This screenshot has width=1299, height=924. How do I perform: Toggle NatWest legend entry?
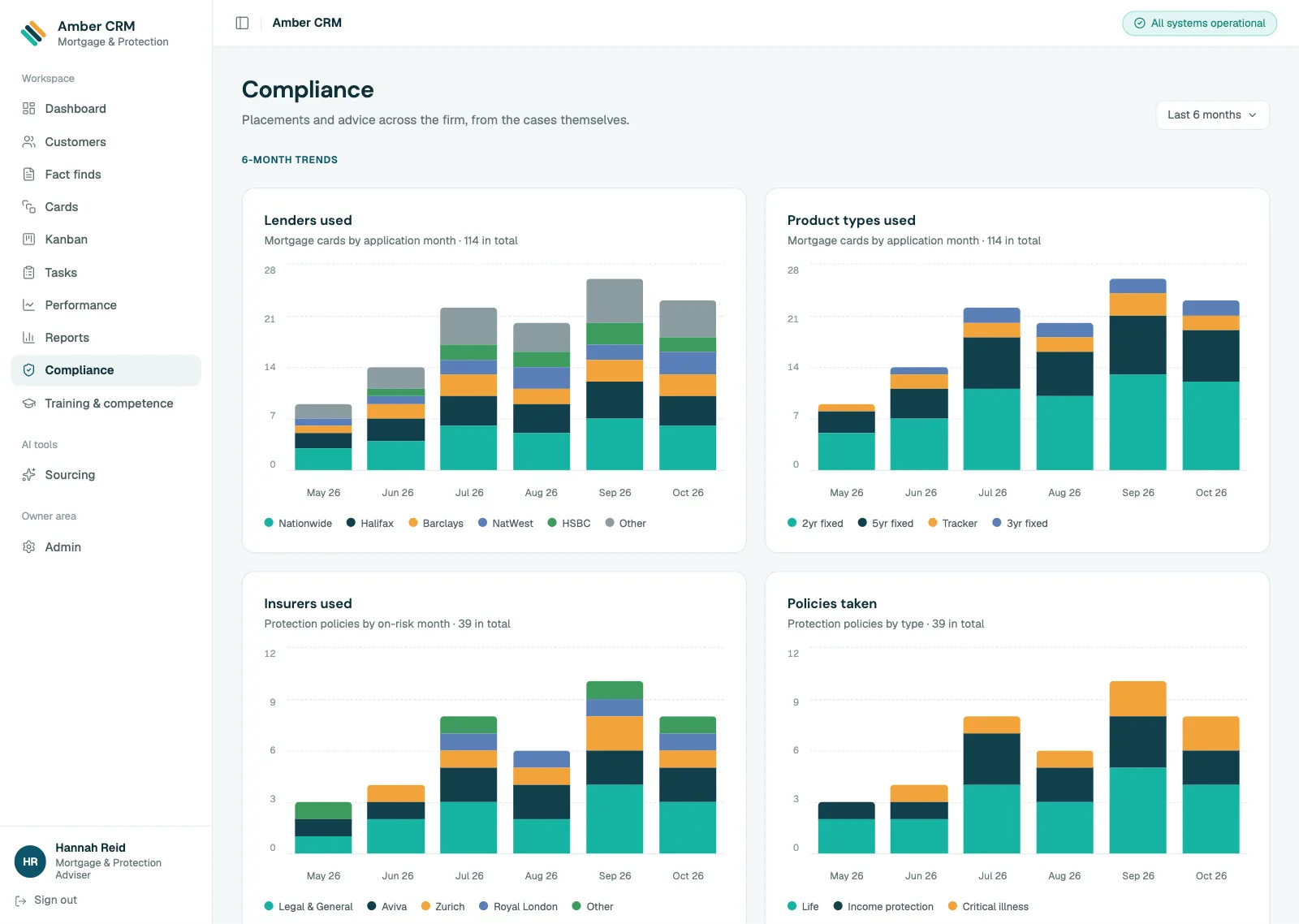click(506, 524)
